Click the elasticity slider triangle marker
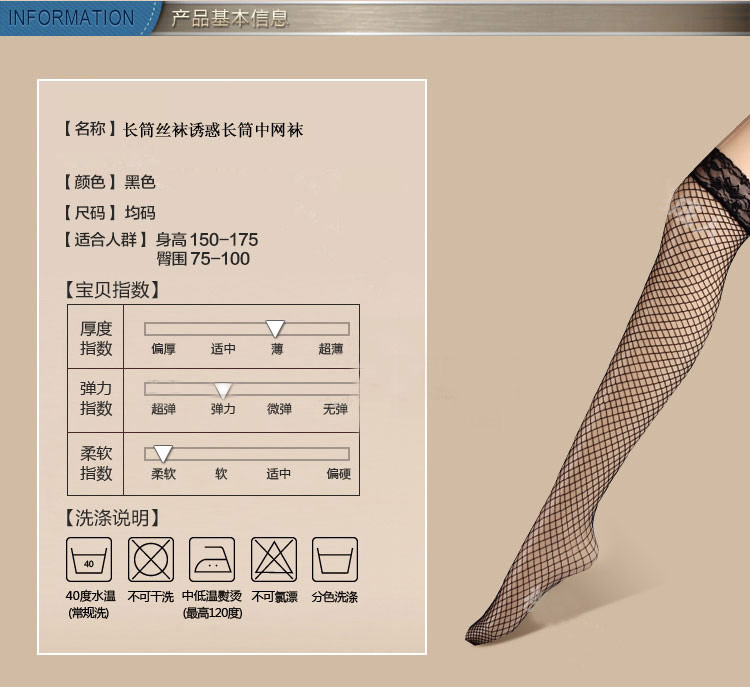Viewport: 750px width, 687px height. point(223,389)
